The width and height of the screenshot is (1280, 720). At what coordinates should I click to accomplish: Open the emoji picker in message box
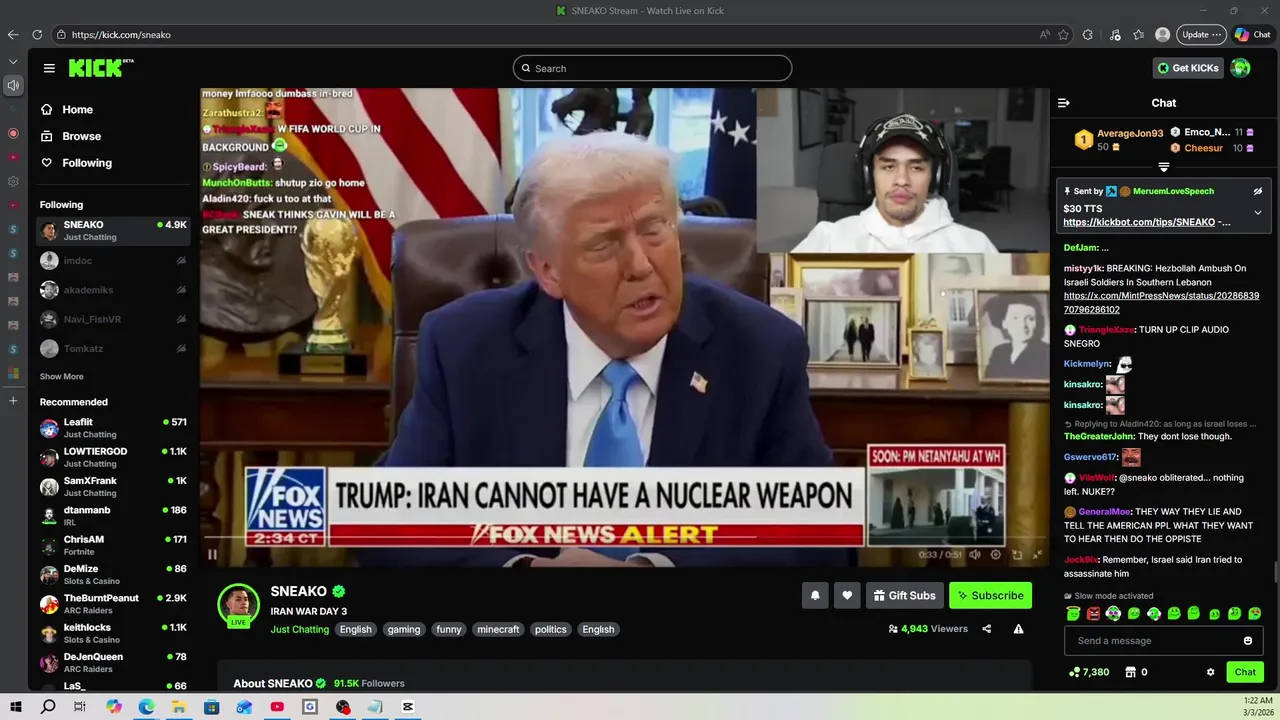[1248, 641]
